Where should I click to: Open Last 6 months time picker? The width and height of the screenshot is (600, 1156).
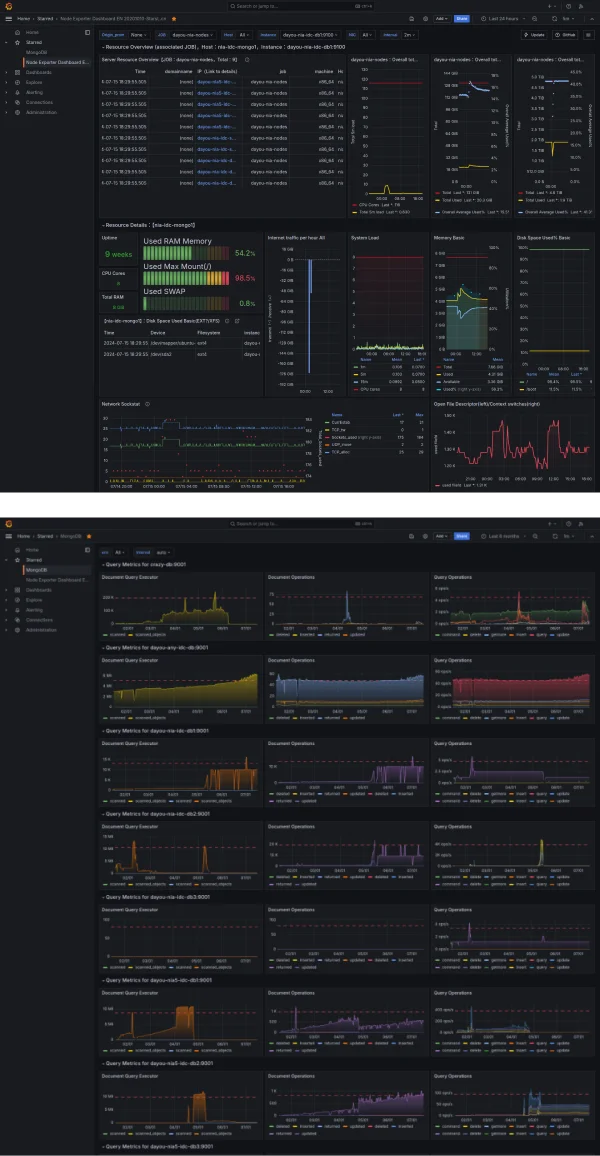tap(501, 536)
